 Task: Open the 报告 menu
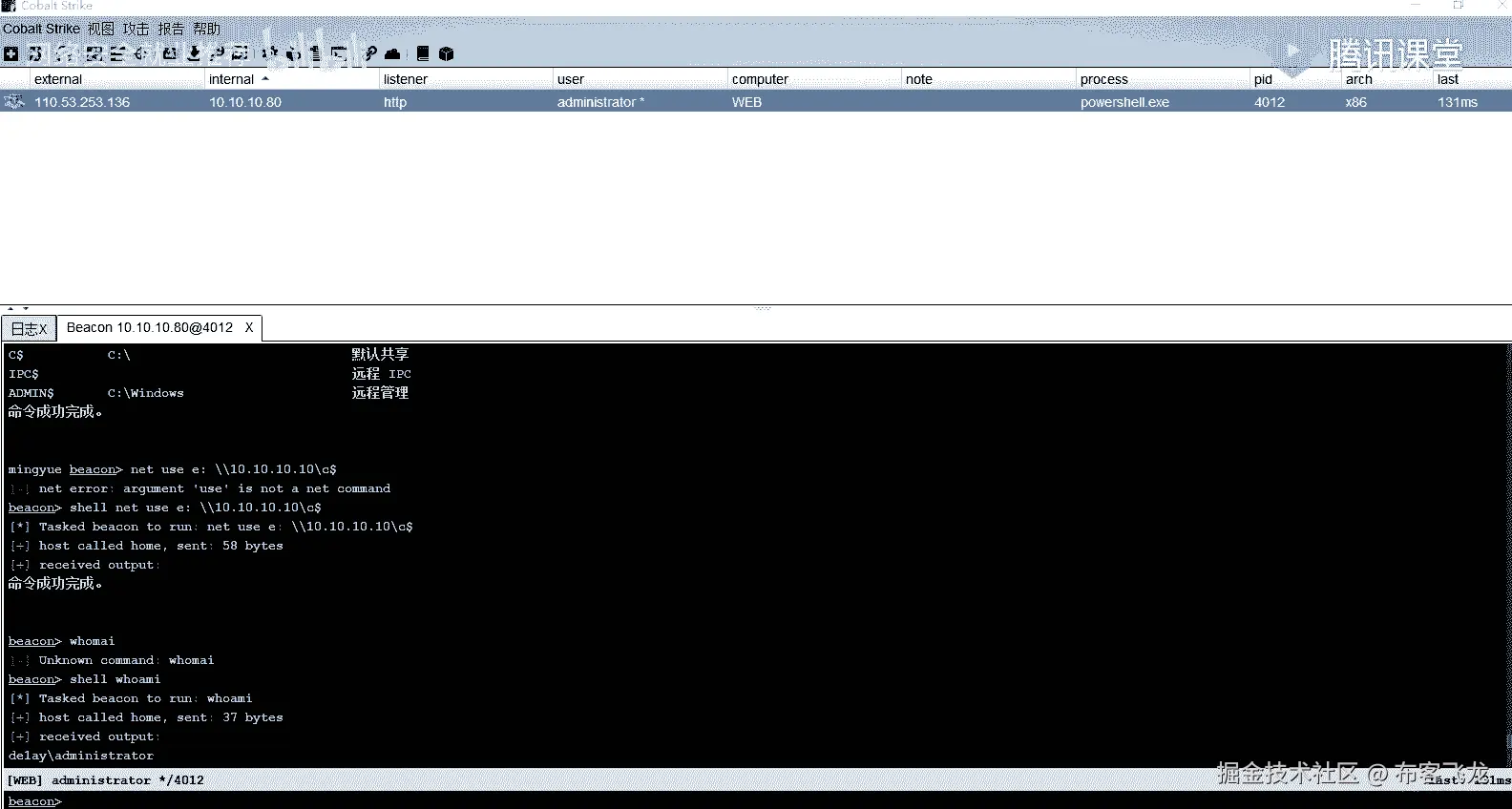click(171, 29)
